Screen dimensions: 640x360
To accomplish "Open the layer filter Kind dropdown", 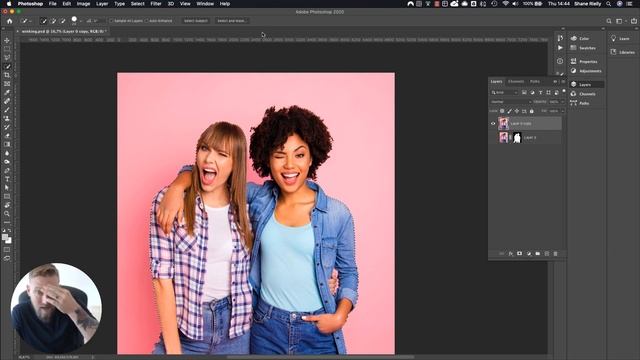I will point(504,93).
